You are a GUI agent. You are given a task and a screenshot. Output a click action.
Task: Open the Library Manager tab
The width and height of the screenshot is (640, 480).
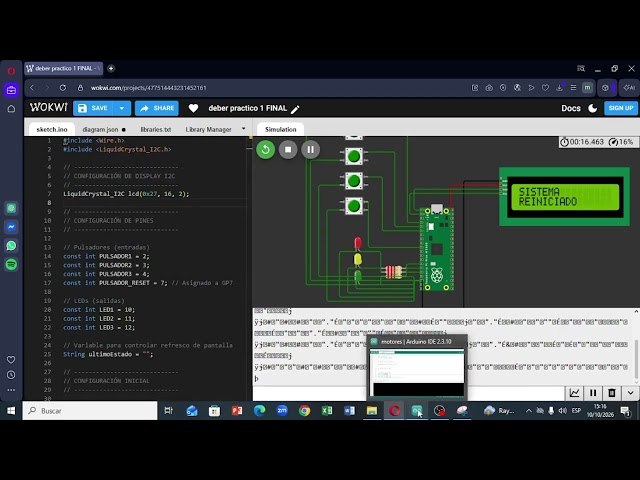coord(208,129)
